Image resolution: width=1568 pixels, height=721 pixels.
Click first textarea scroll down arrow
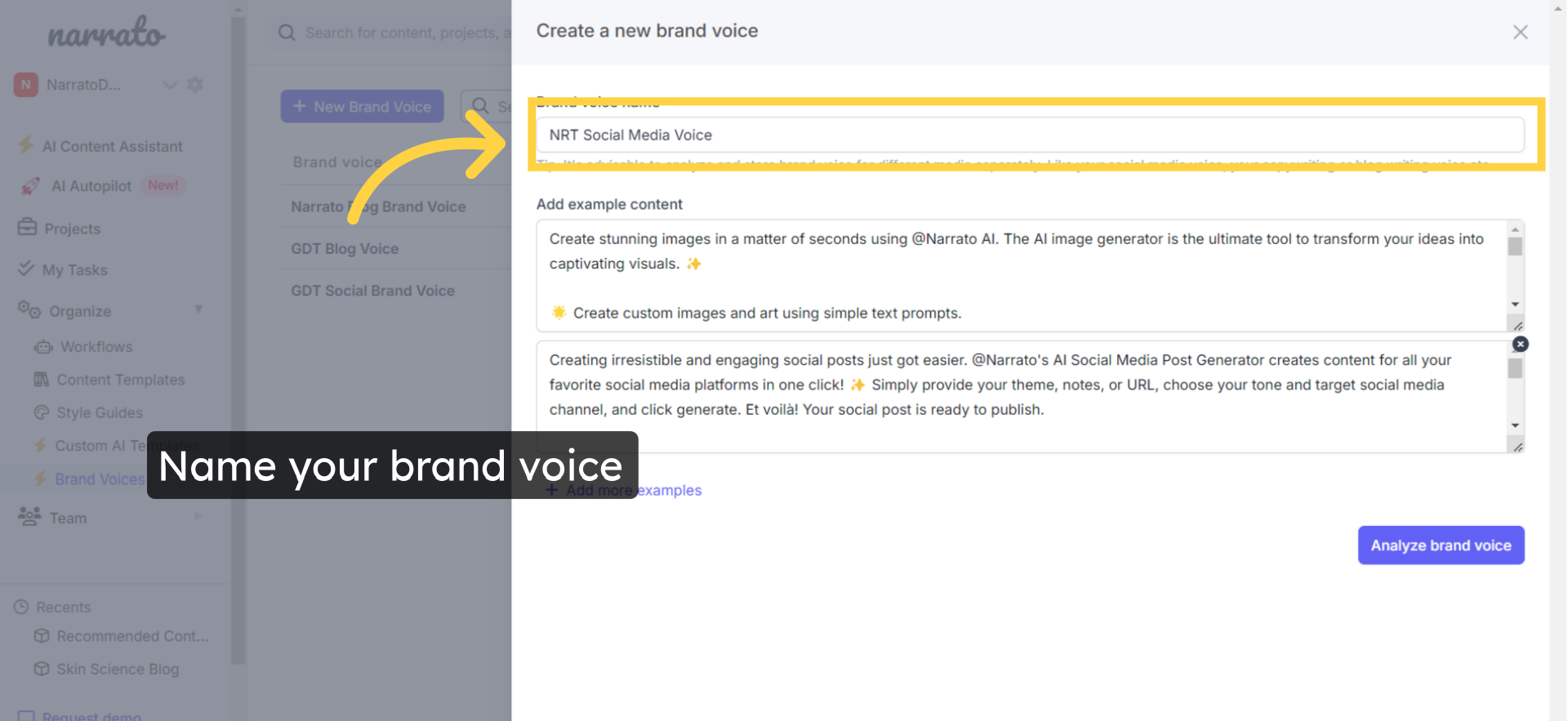(x=1515, y=305)
